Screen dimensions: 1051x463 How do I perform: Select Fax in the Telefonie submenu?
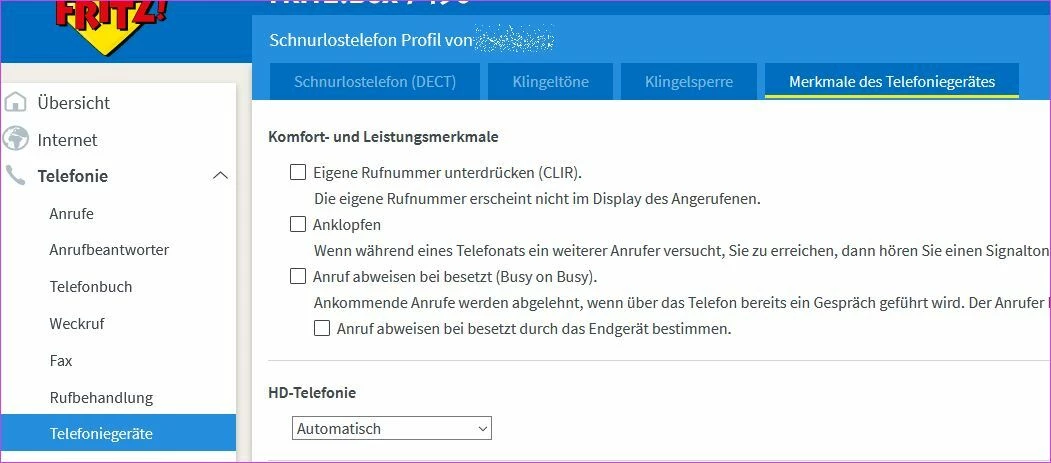[x=61, y=360]
